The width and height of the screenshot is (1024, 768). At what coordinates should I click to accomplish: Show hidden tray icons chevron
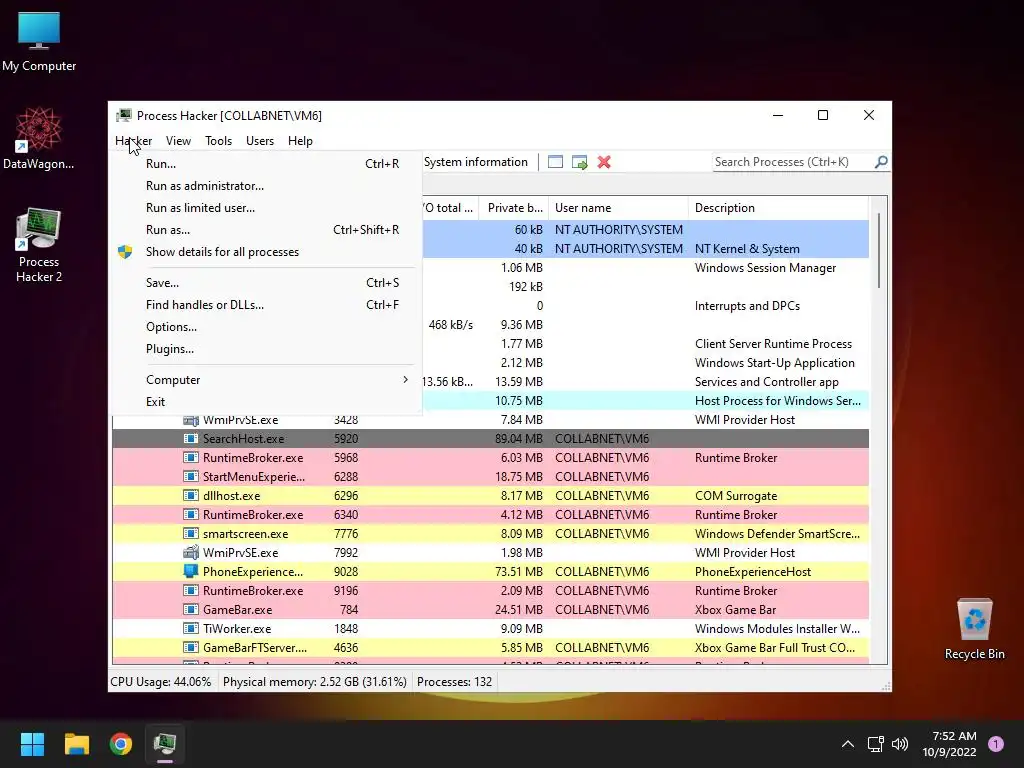848,744
